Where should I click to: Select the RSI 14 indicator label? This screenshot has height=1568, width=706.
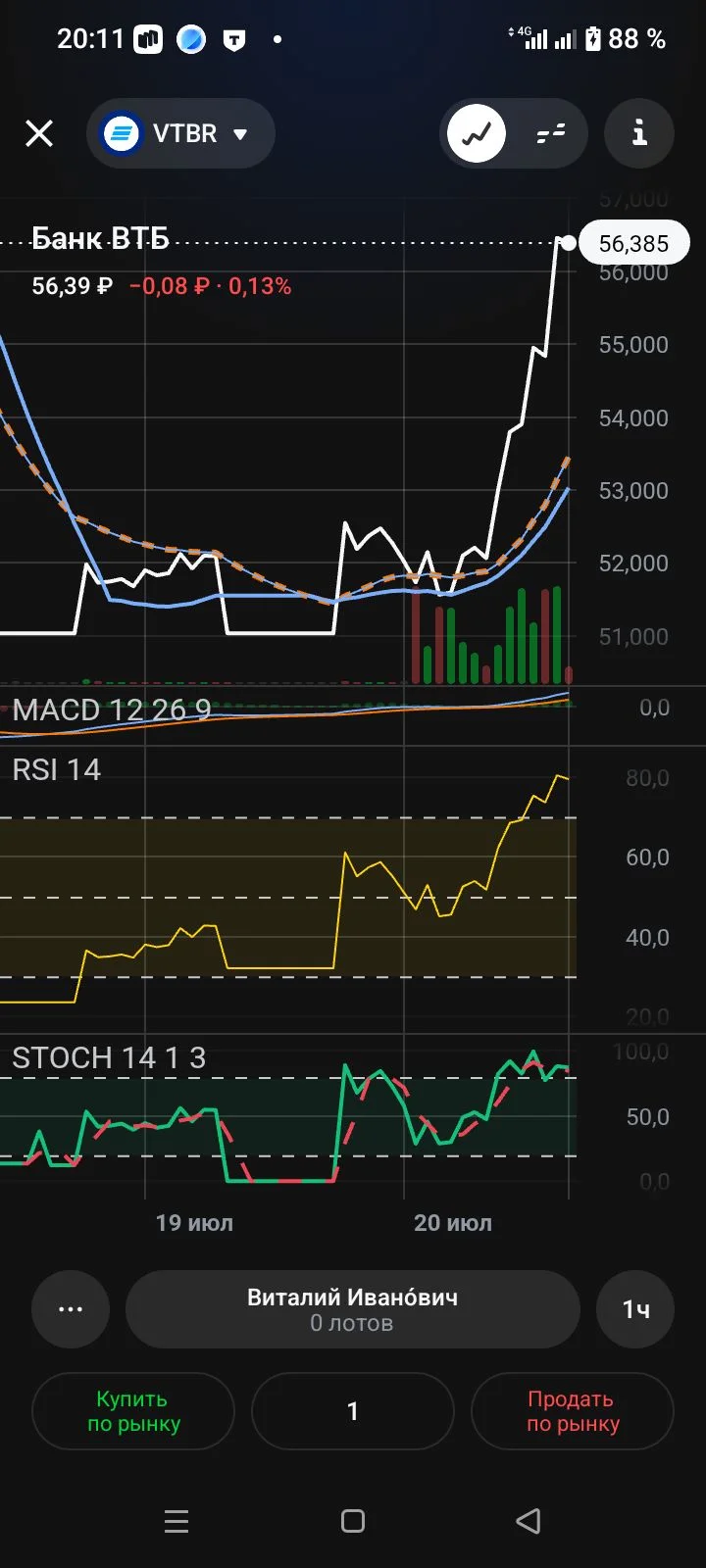tap(56, 770)
